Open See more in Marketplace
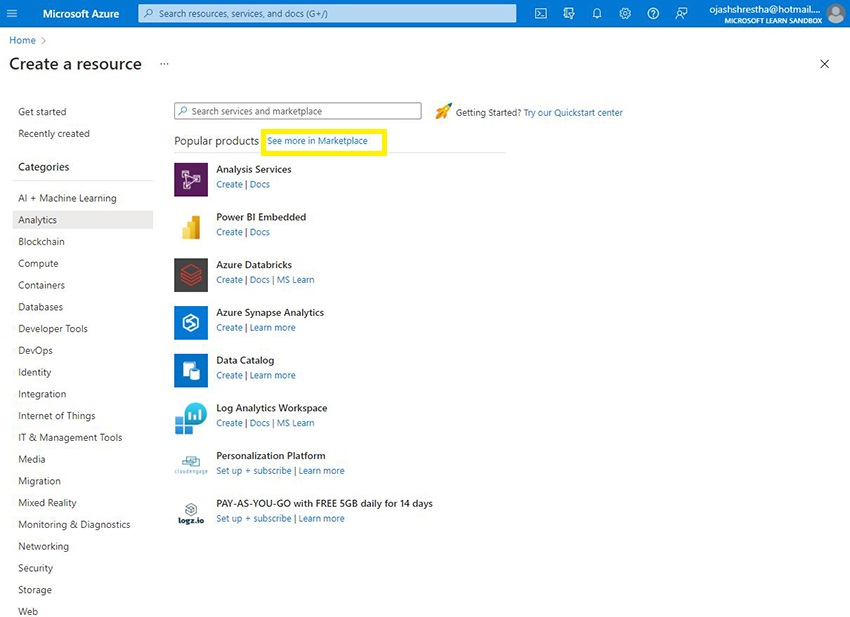 (x=317, y=141)
